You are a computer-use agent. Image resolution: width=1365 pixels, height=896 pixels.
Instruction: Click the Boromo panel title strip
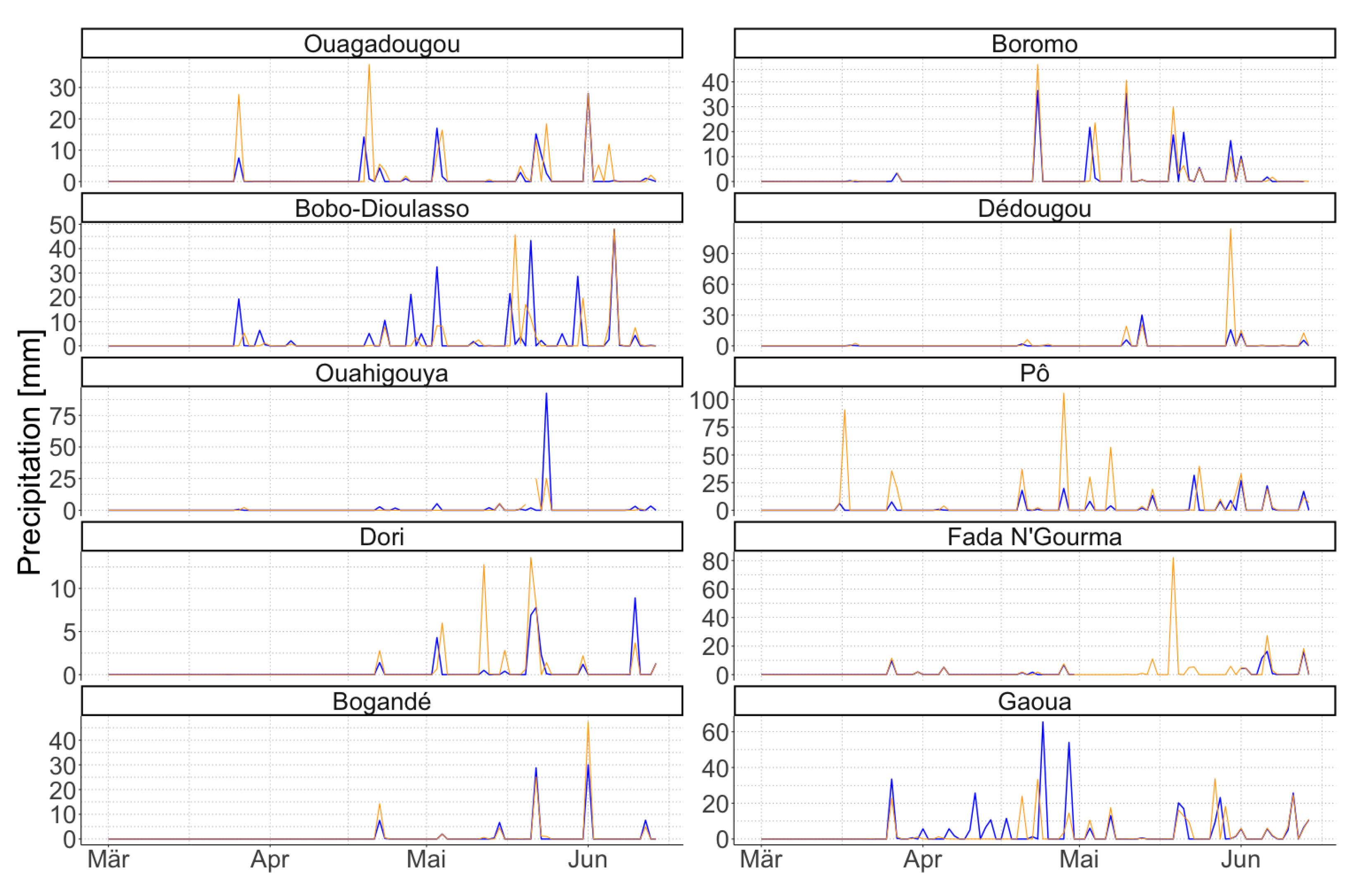coord(1034,43)
